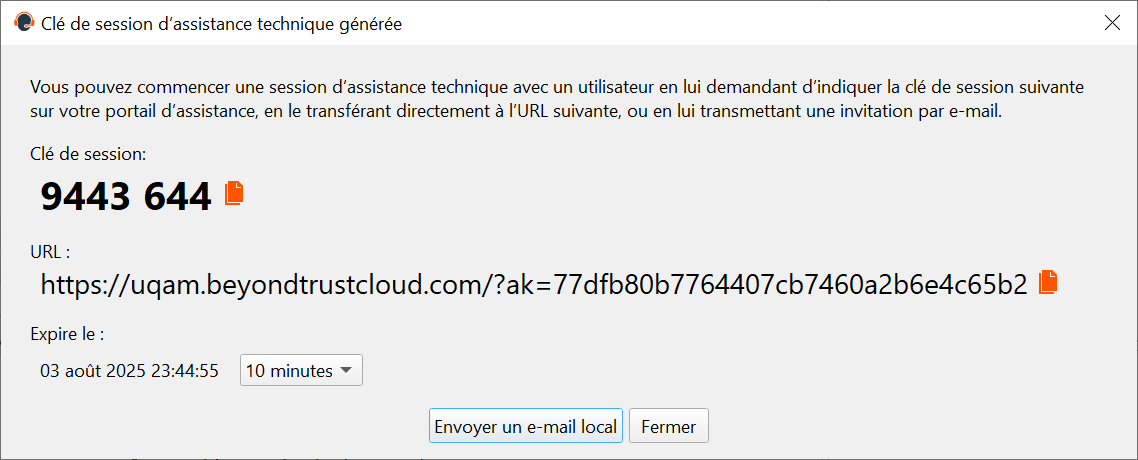Click the 'URL :' label

[x=50, y=251]
